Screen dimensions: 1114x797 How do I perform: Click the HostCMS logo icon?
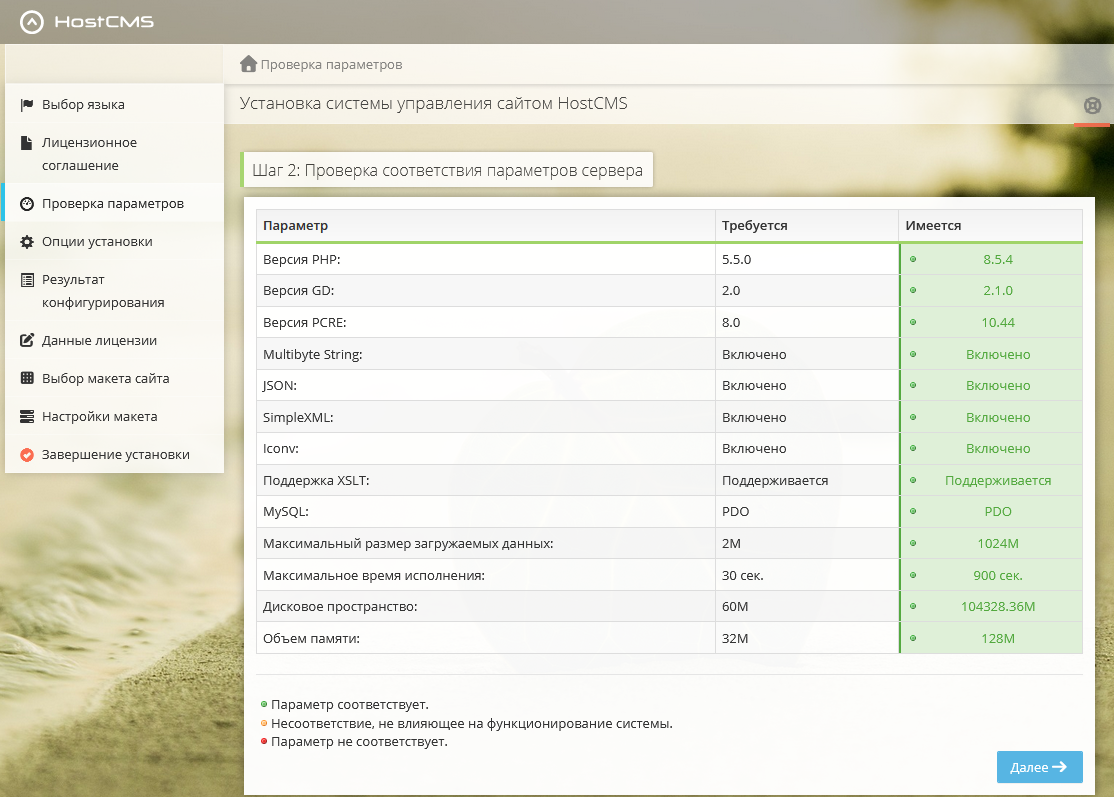coord(31,22)
